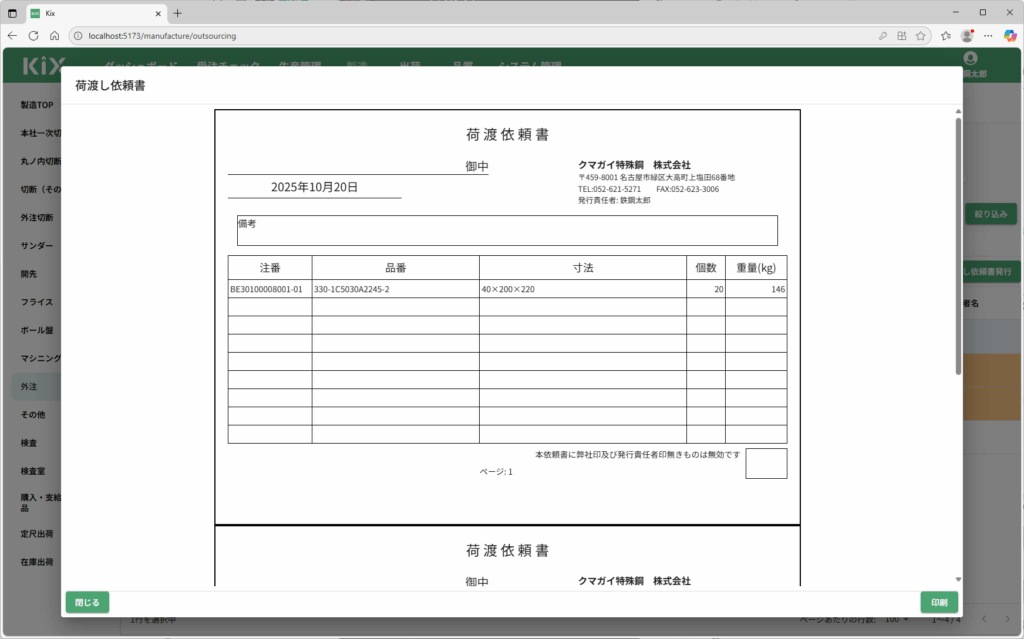Open the new tab plus button
The width and height of the screenshot is (1024, 639).
pyautogui.click(x=178, y=13)
